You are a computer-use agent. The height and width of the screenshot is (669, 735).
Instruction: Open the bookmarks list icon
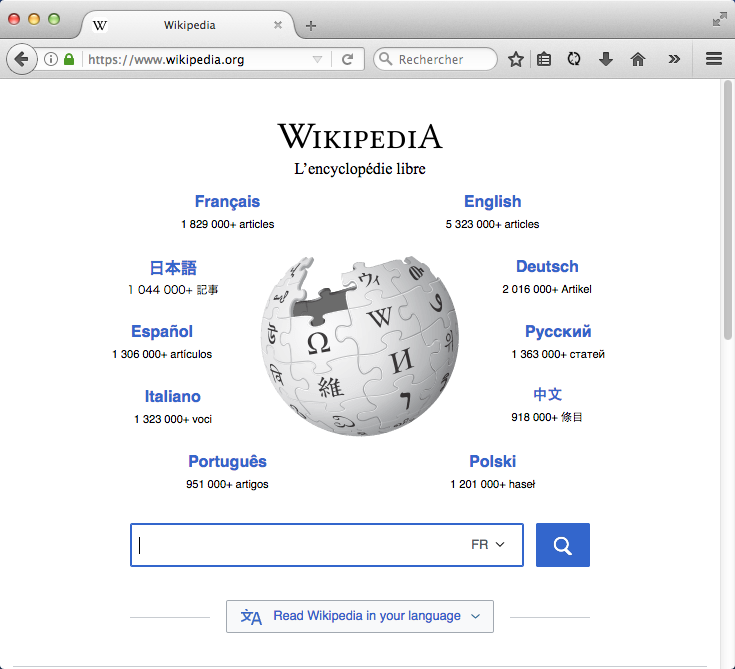click(x=544, y=59)
